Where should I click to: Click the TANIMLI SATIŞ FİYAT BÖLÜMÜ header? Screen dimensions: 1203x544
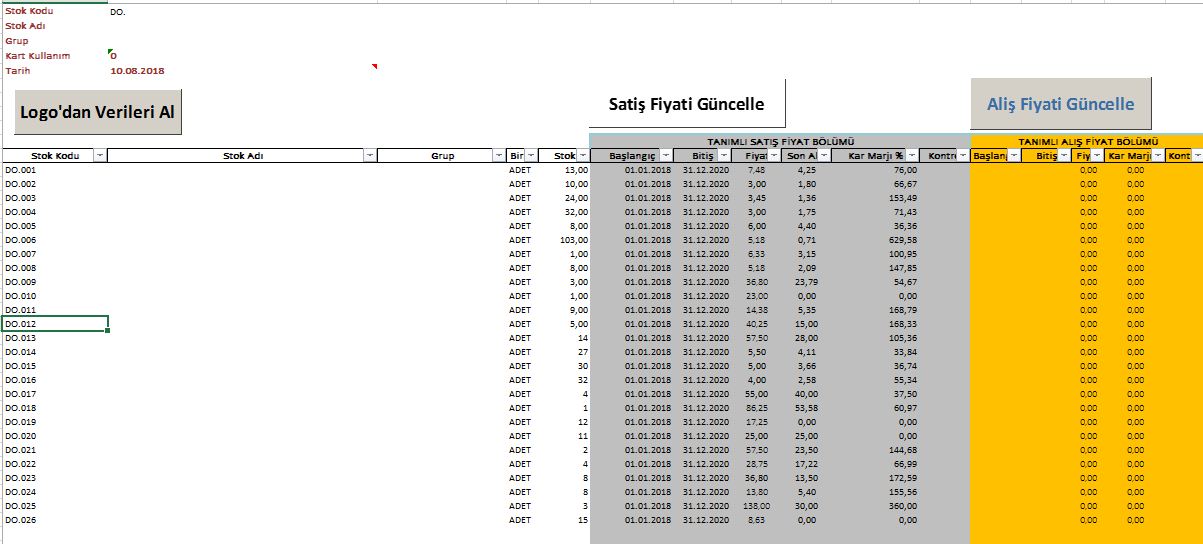click(x=780, y=142)
